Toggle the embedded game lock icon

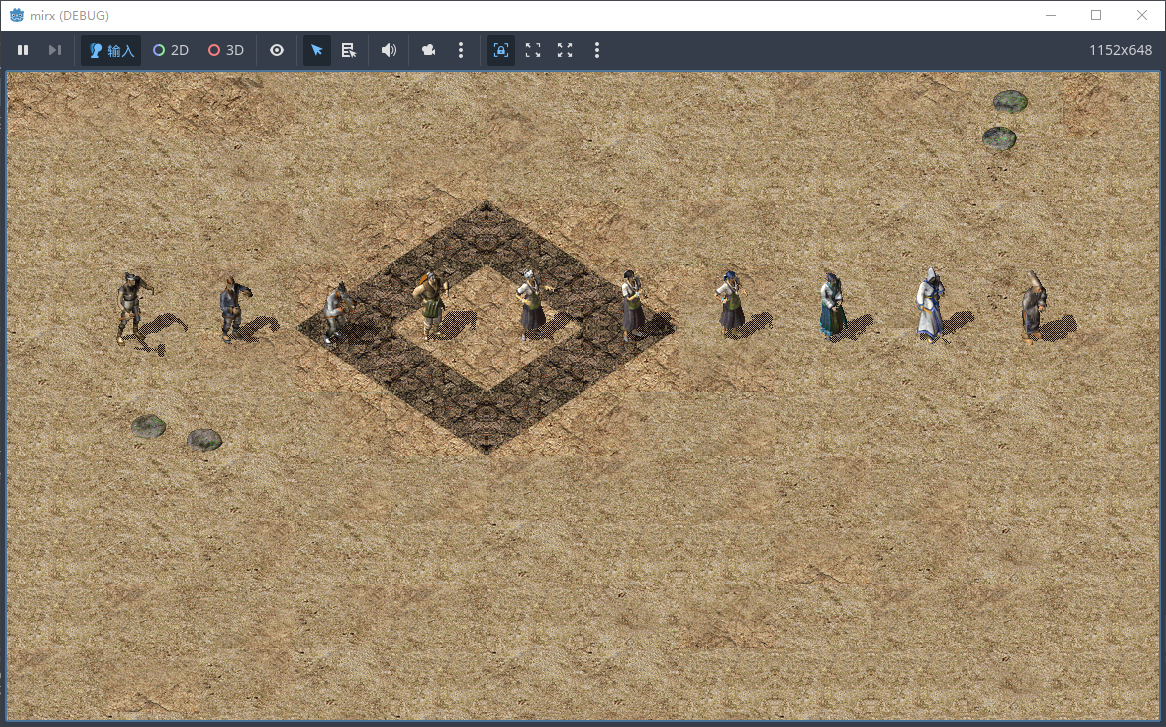pos(501,50)
